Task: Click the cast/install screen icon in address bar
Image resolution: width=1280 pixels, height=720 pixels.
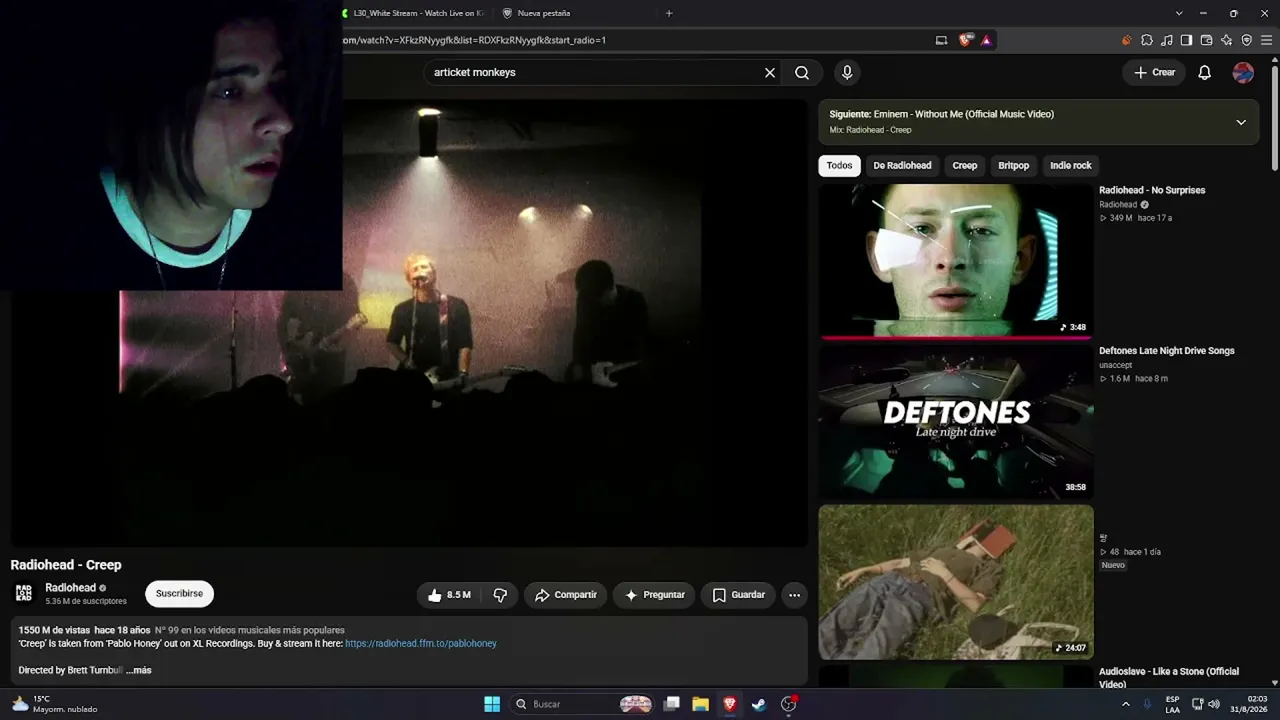Action: click(x=941, y=40)
